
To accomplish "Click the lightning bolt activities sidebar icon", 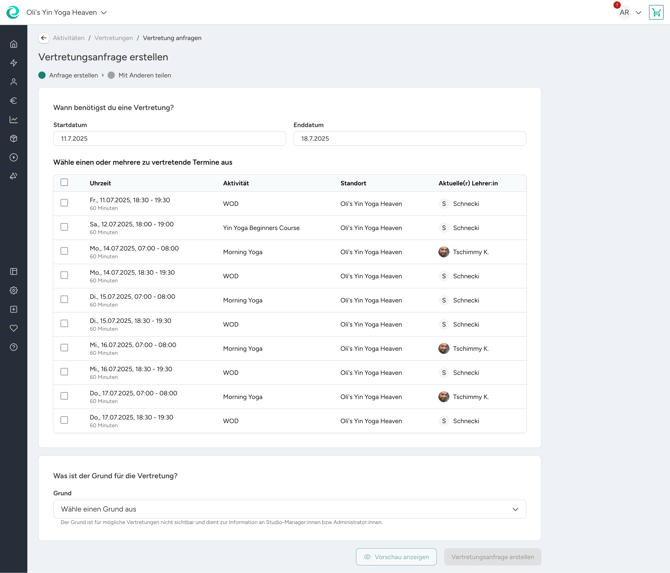I will (13, 63).
